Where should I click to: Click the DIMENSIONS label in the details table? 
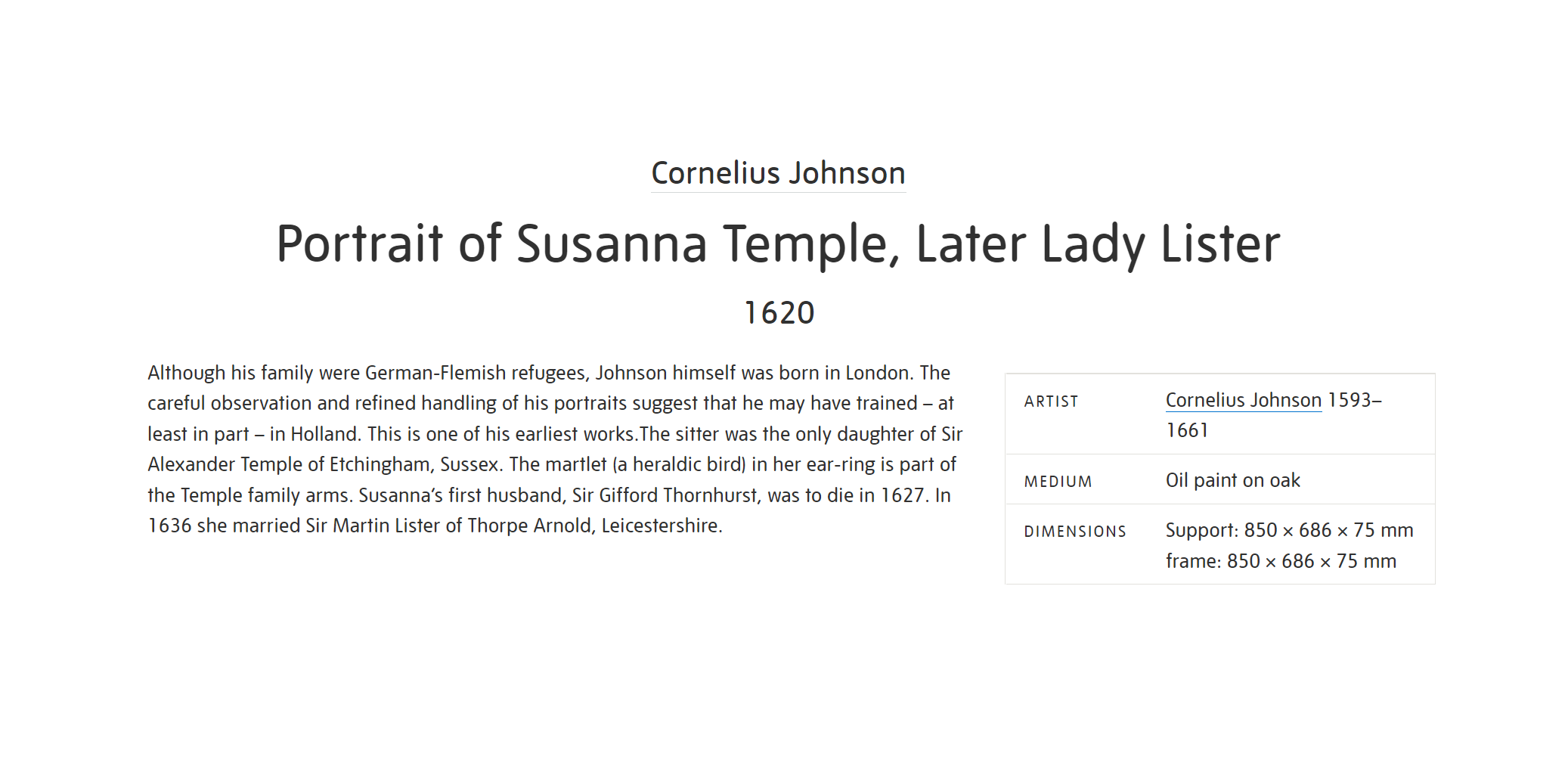pyautogui.click(x=1075, y=532)
